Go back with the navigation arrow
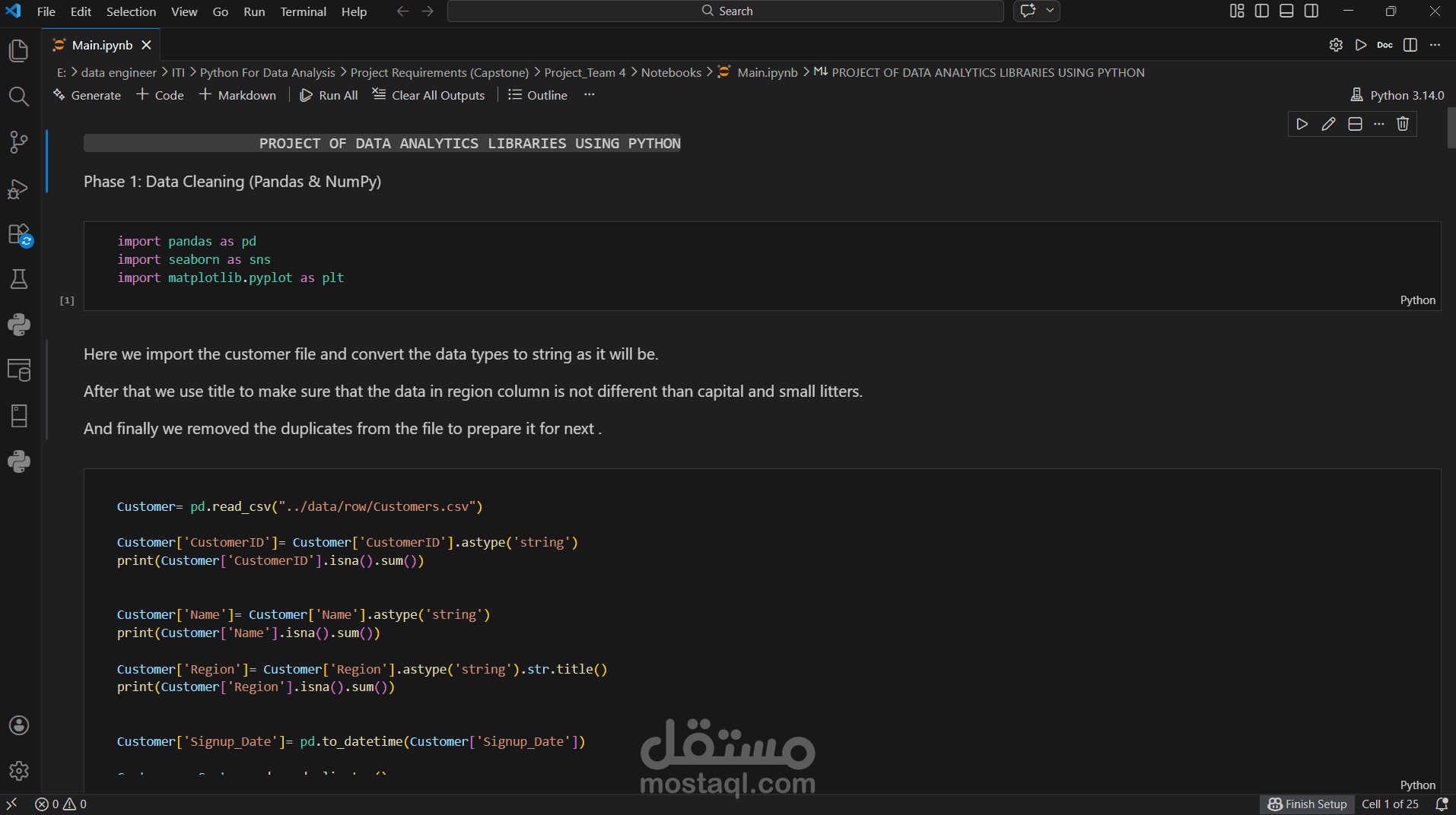The image size is (1456, 815). pyautogui.click(x=402, y=11)
